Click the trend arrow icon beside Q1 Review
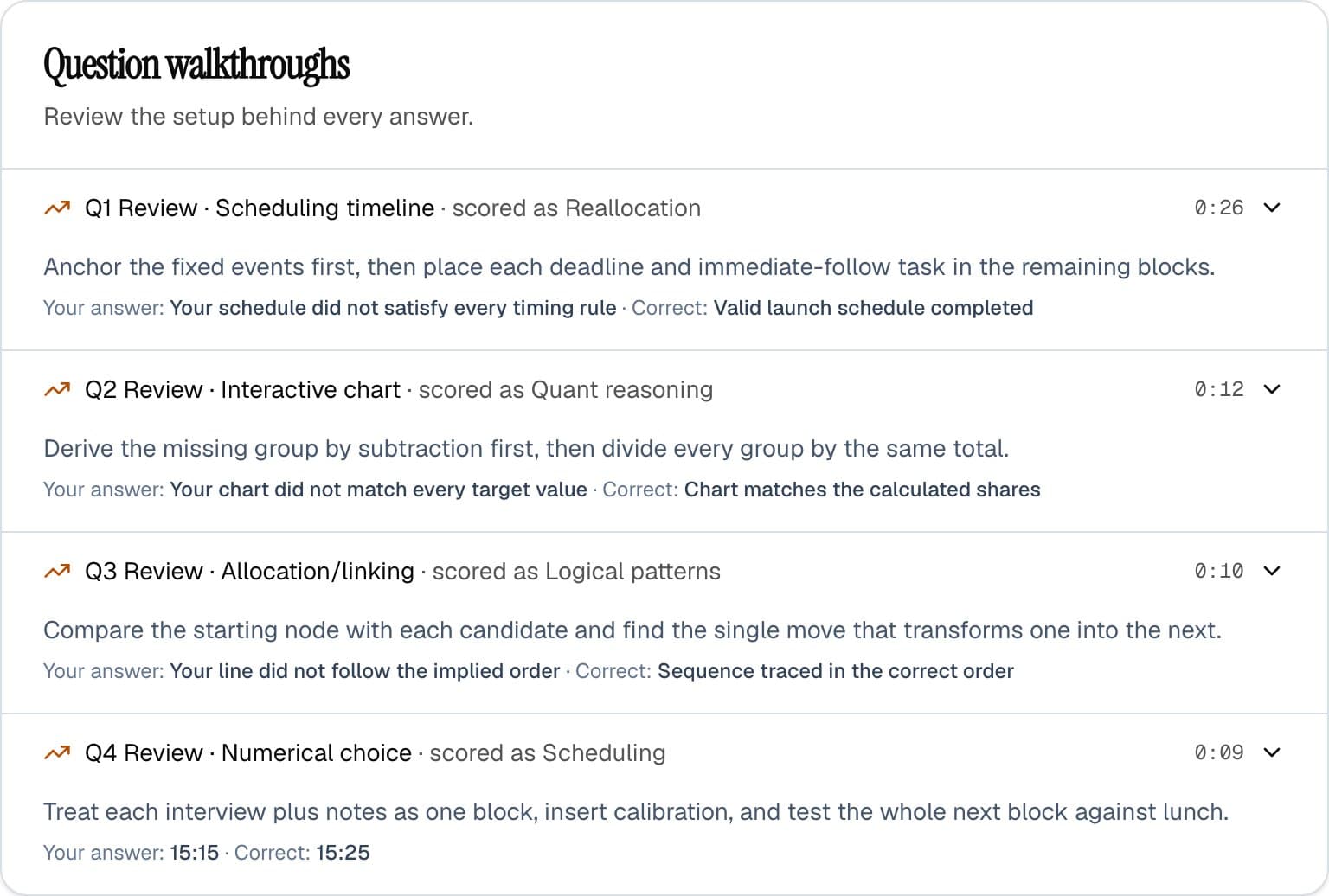 (x=57, y=208)
